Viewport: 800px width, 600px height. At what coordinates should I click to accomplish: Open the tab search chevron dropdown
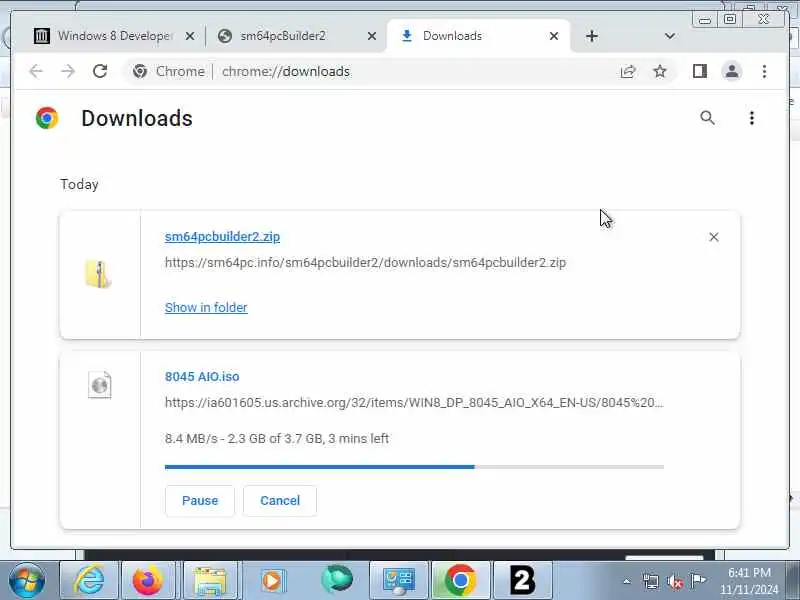click(670, 36)
